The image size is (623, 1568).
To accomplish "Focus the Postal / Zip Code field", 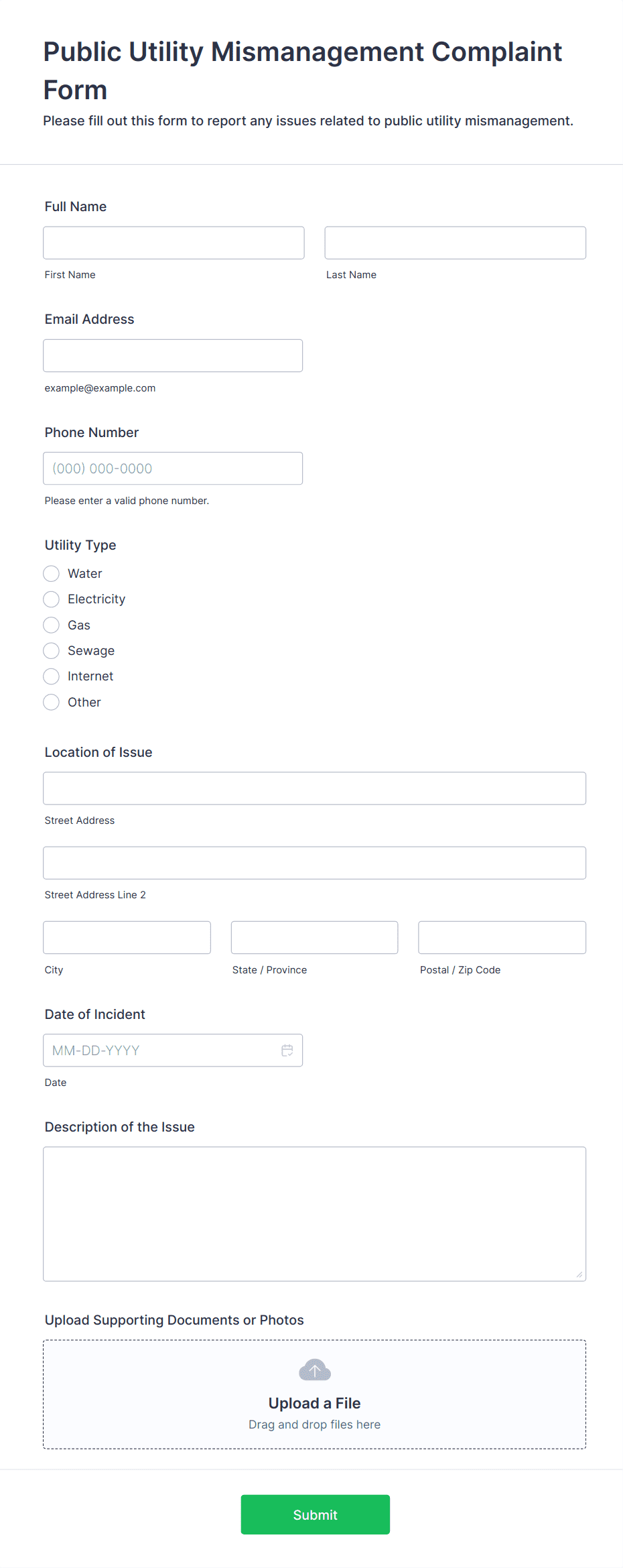I will pyautogui.click(x=502, y=938).
